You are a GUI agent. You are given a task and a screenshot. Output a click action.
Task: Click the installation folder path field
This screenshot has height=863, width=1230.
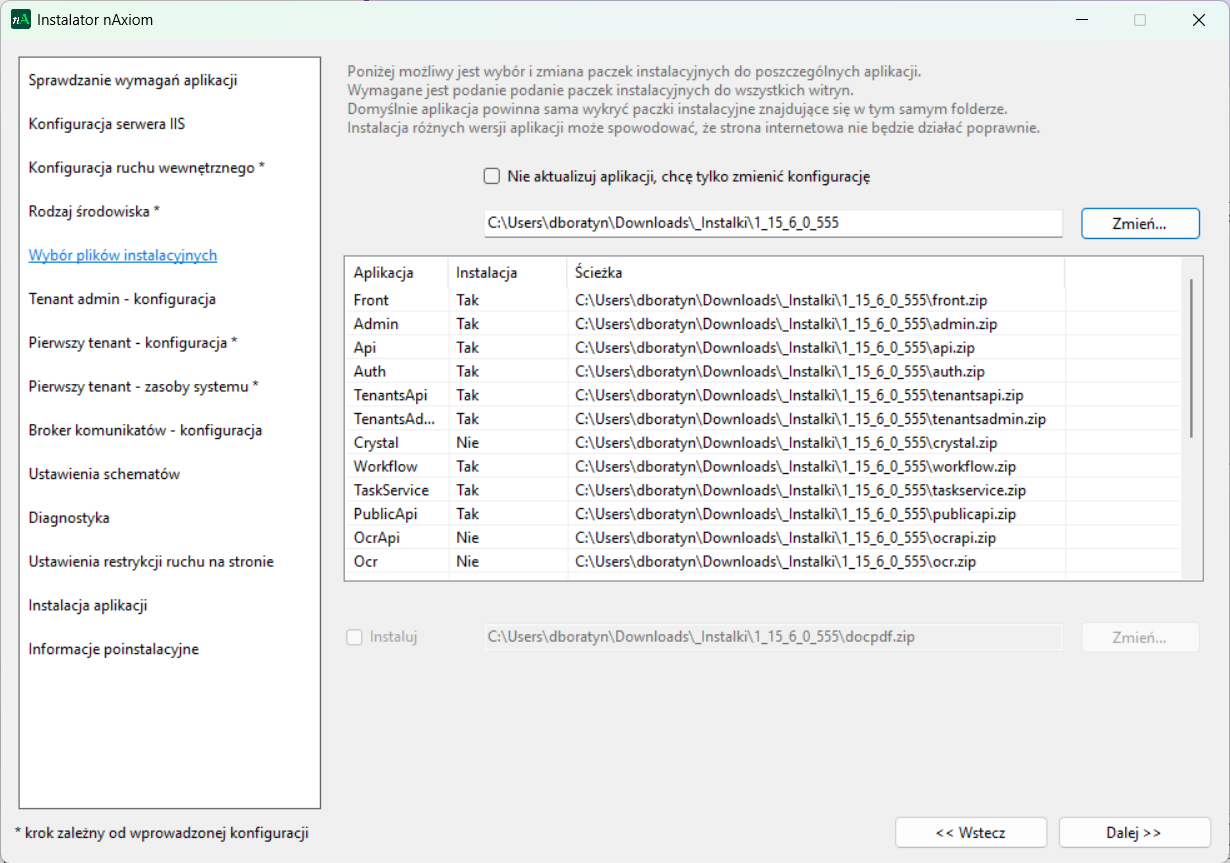coord(772,223)
